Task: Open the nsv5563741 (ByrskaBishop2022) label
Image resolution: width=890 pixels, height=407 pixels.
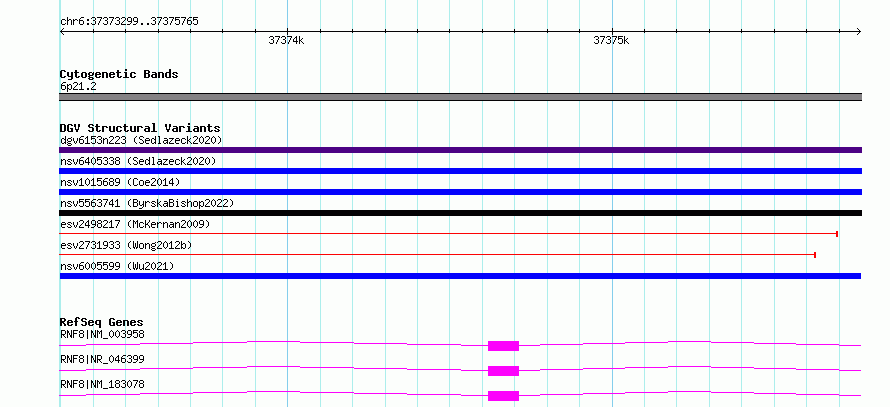Action: point(146,203)
